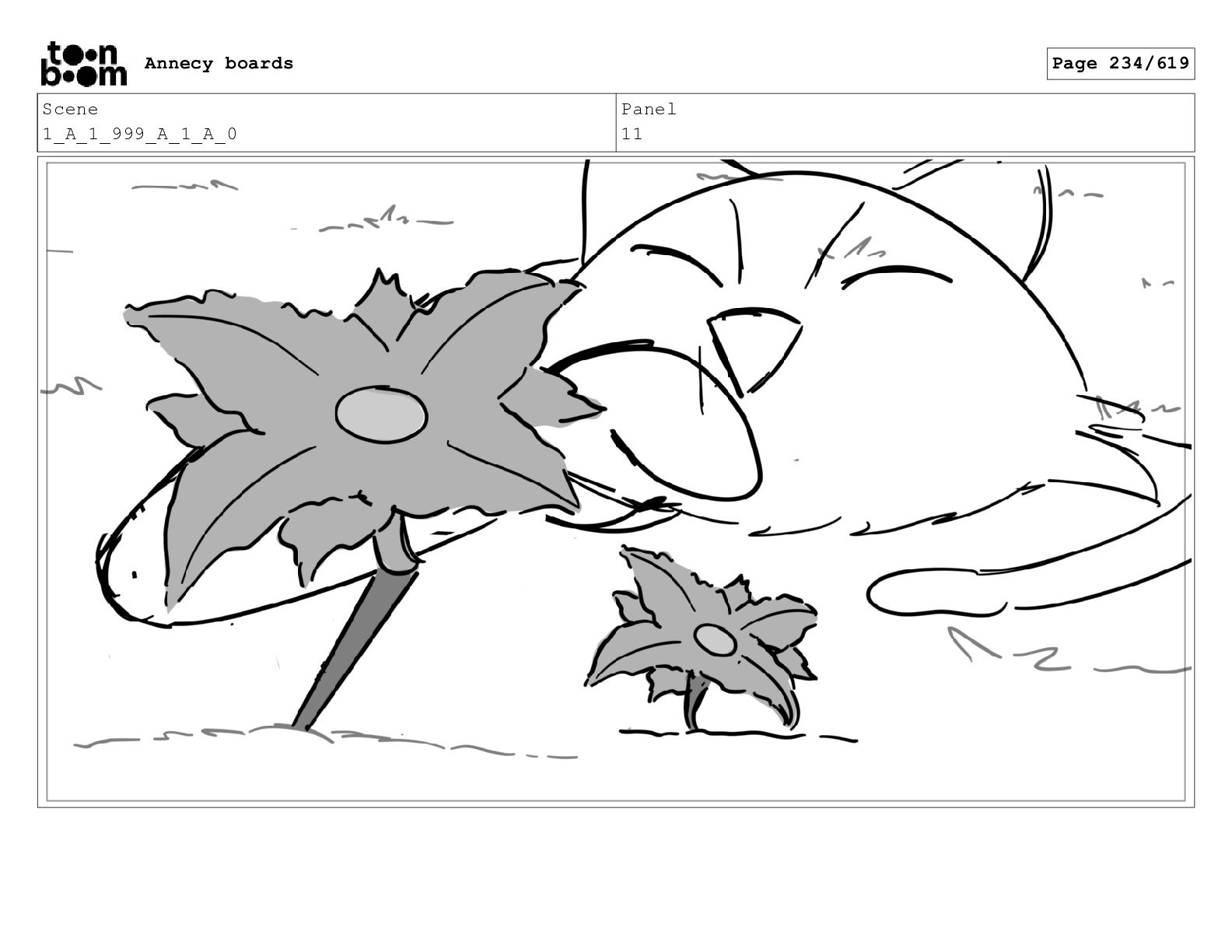Select panel number '11'

click(632, 135)
